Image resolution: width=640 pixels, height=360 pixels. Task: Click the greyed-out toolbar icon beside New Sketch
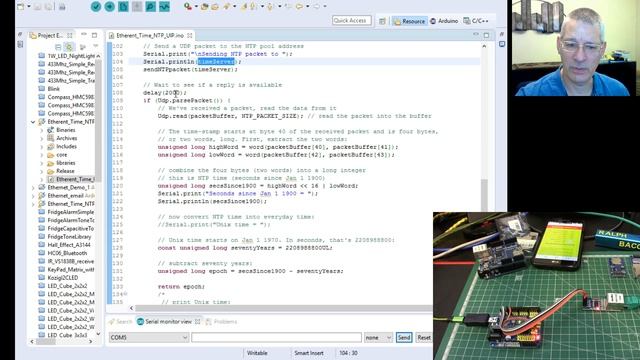click(137, 7)
